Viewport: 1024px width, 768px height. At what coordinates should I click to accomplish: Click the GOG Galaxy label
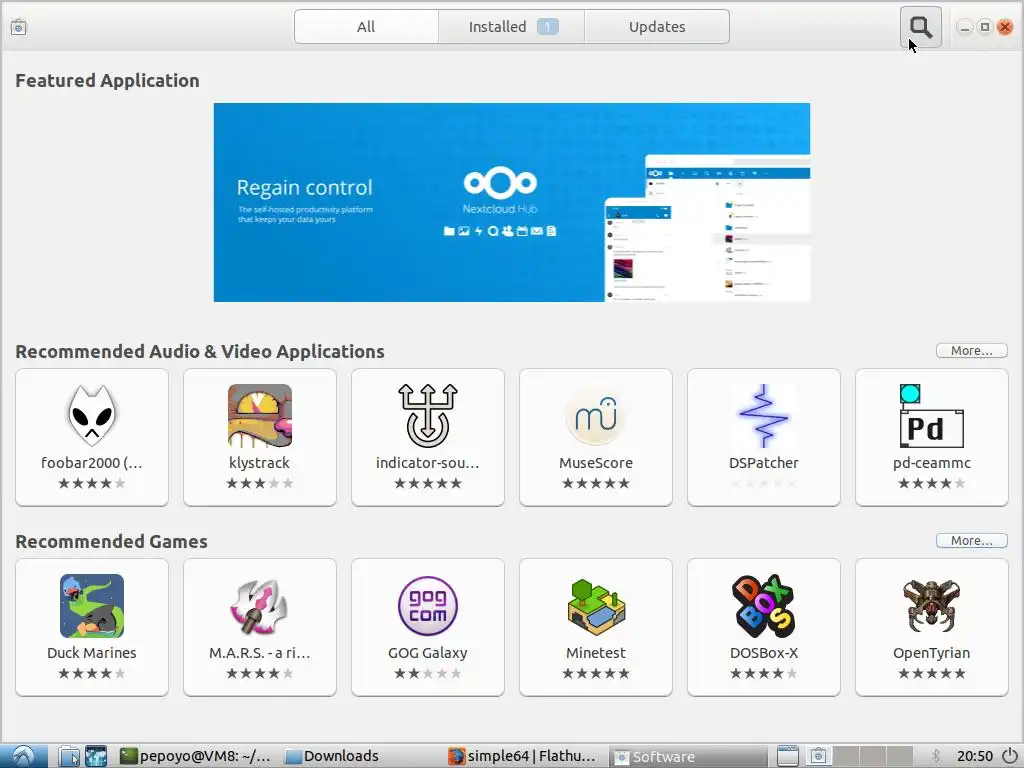[x=428, y=653]
